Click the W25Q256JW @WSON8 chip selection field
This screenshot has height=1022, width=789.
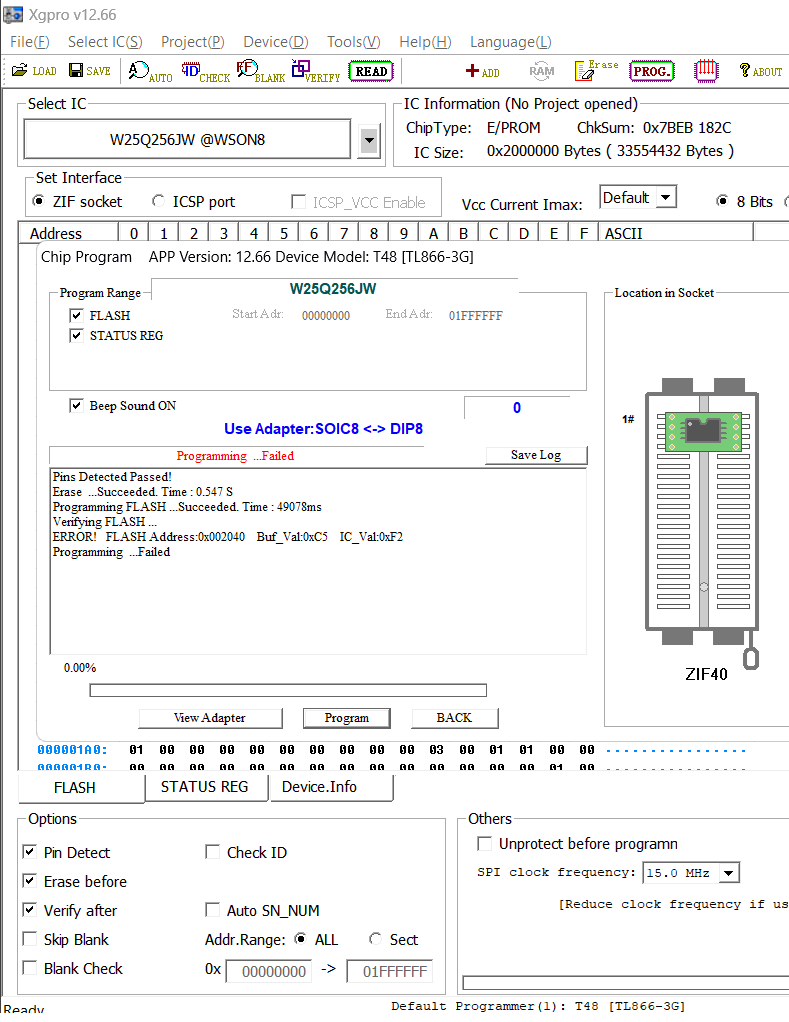point(188,139)
